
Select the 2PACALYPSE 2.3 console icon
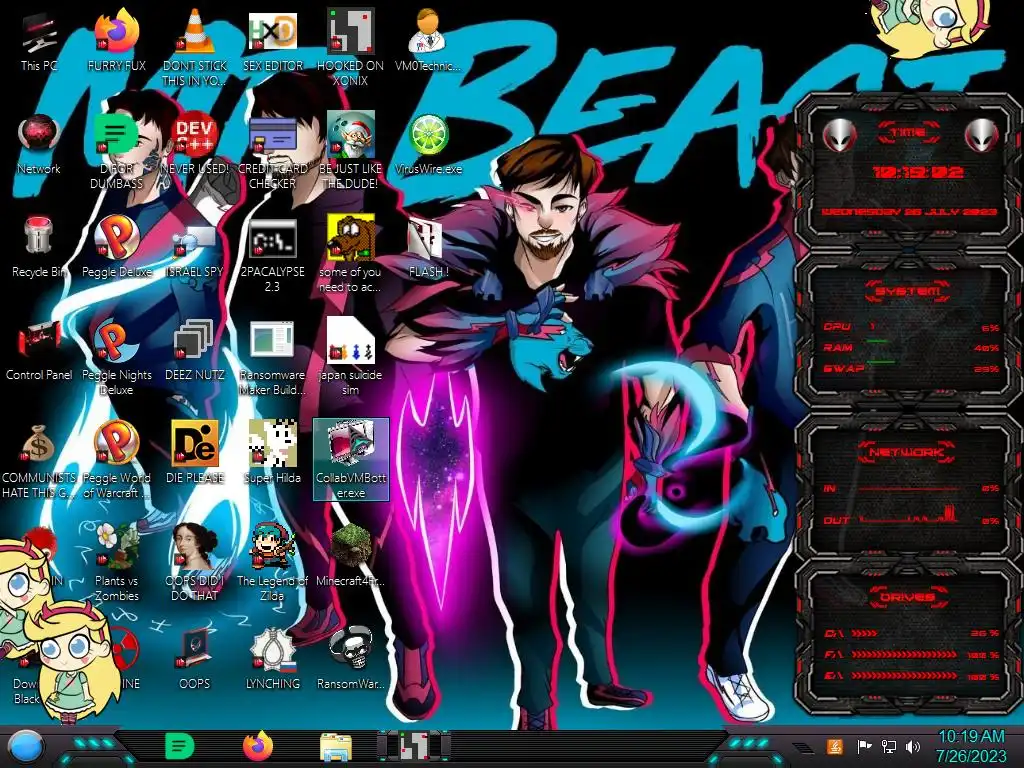272,255
